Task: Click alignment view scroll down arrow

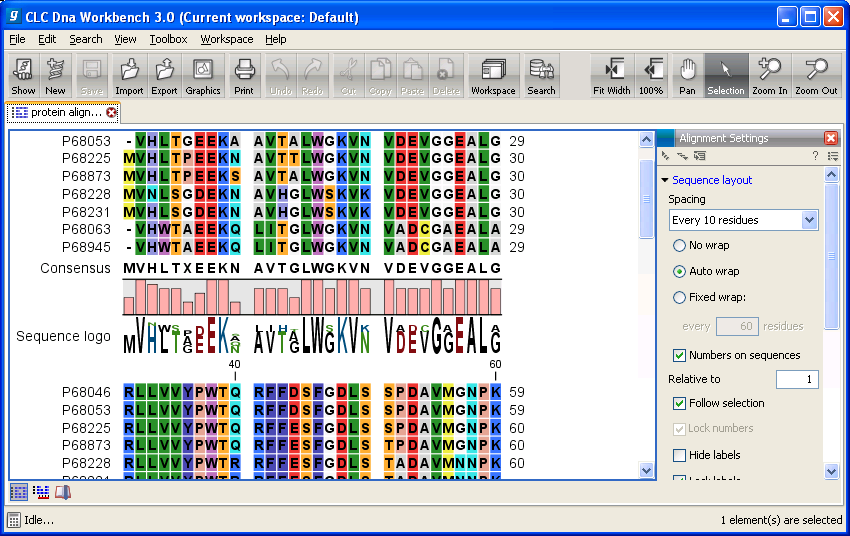Action: point(646,470)
